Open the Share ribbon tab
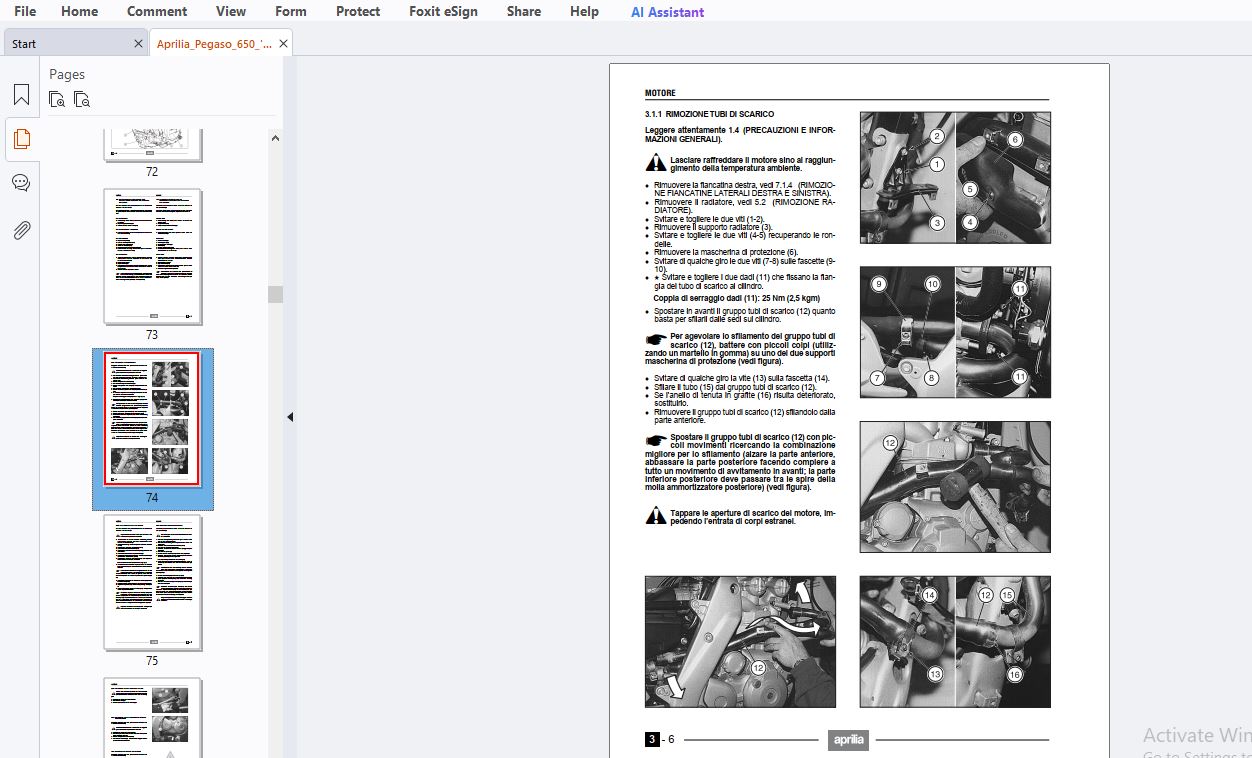 point(524,11)
